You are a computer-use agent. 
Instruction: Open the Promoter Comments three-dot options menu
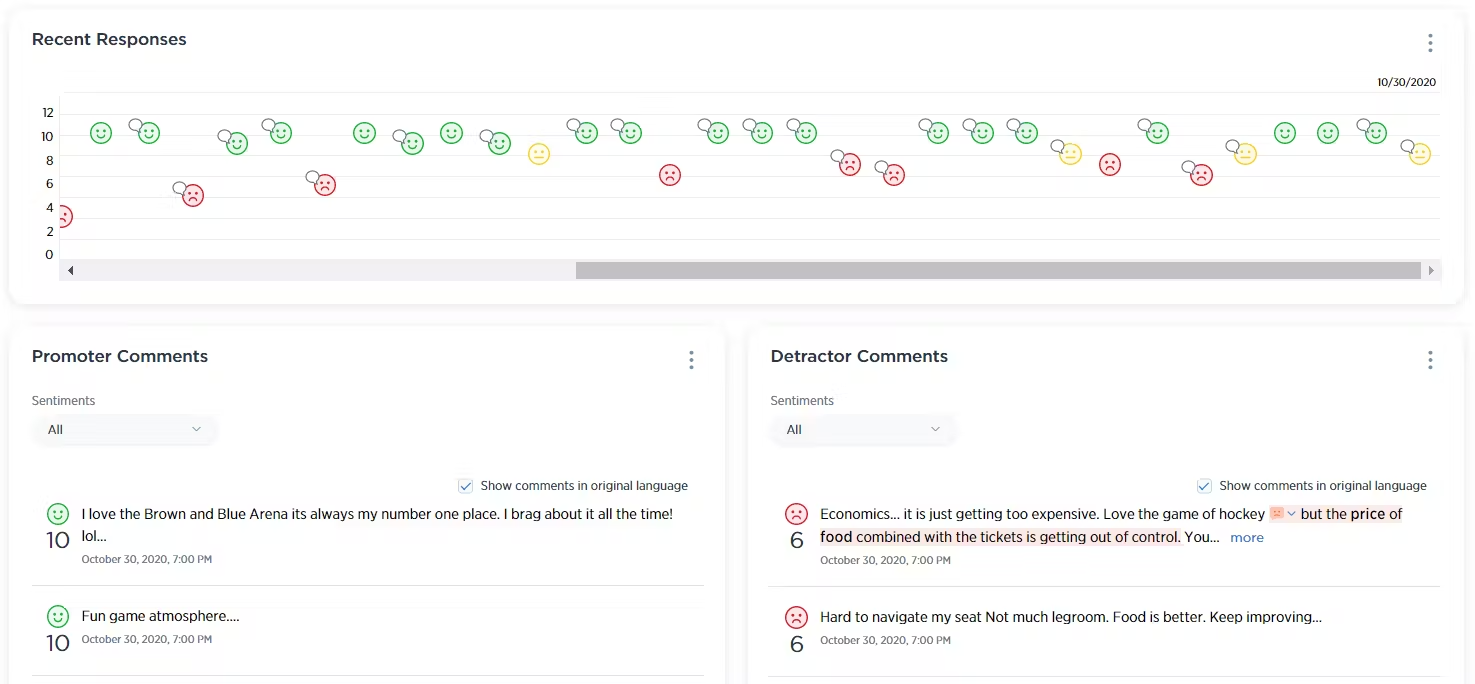click(691, 360)
